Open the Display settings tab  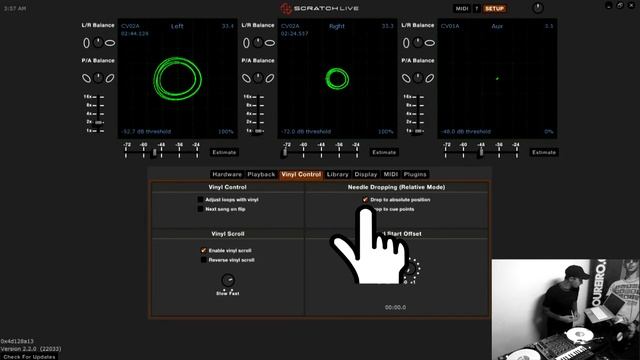[x=366, y=174]
